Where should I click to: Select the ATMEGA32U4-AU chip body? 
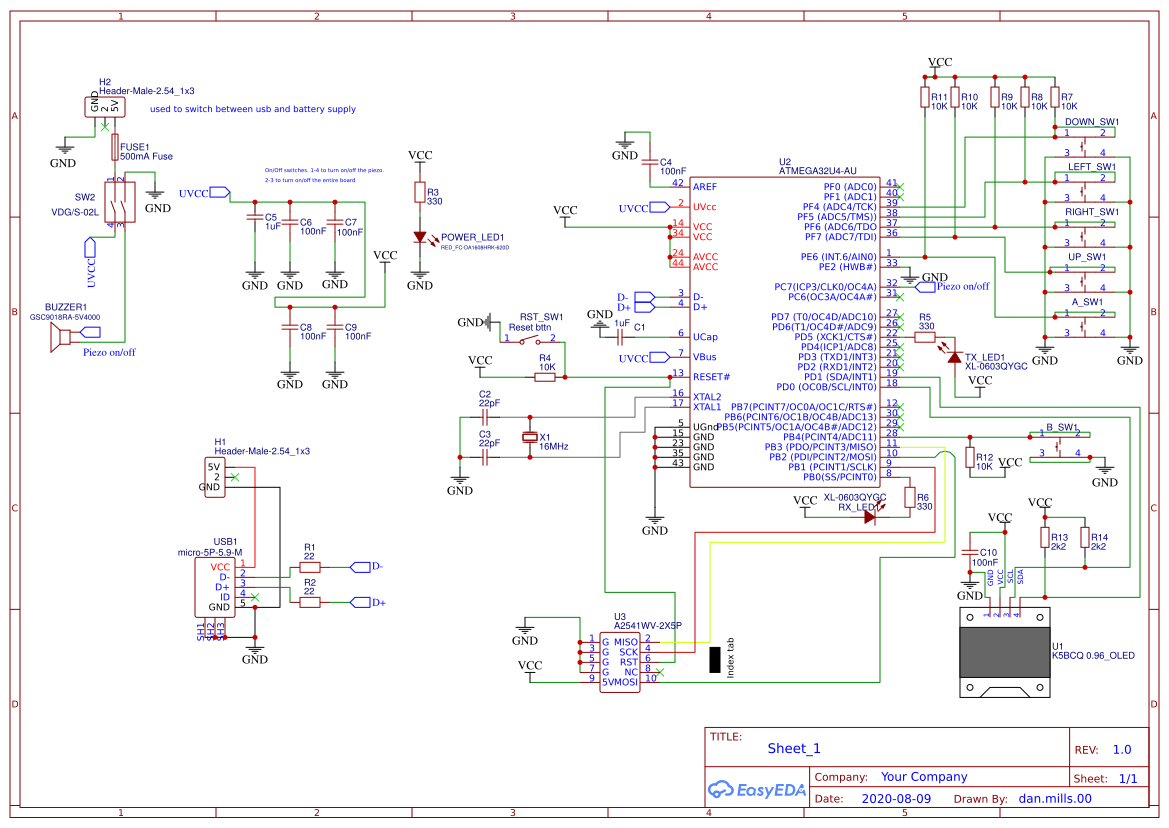pos(783,330)
